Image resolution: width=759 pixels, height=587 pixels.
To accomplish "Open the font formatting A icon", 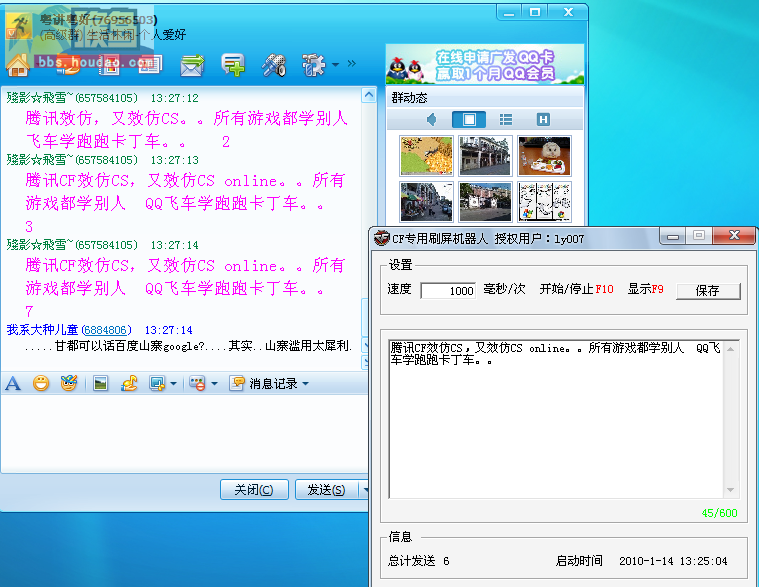I will click(x=13, y=384).
